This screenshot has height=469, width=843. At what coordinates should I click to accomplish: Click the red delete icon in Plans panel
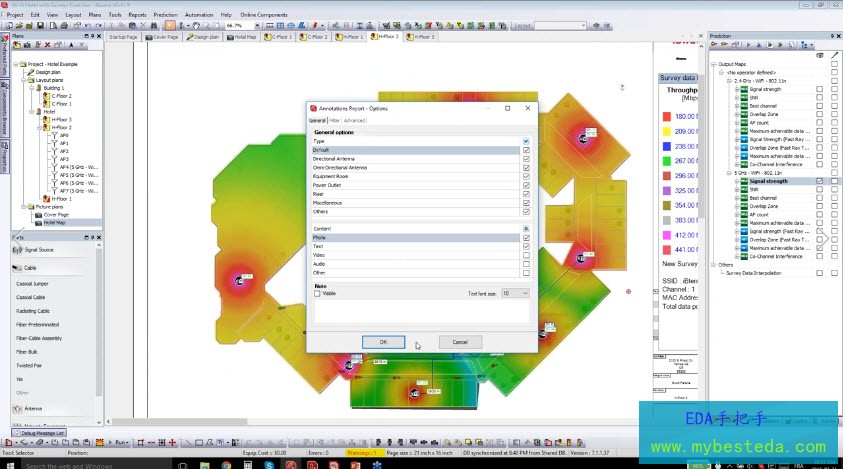47,45
